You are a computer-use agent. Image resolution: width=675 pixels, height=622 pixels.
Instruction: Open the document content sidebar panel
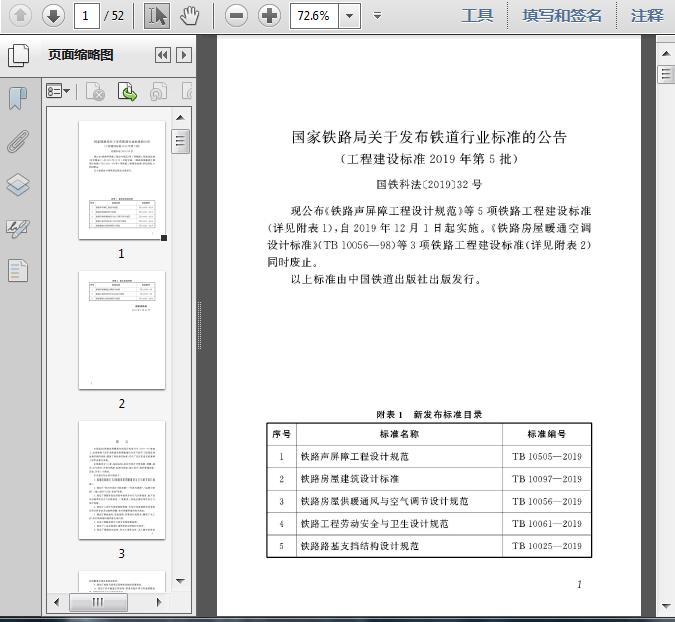[x=18, y=271]
